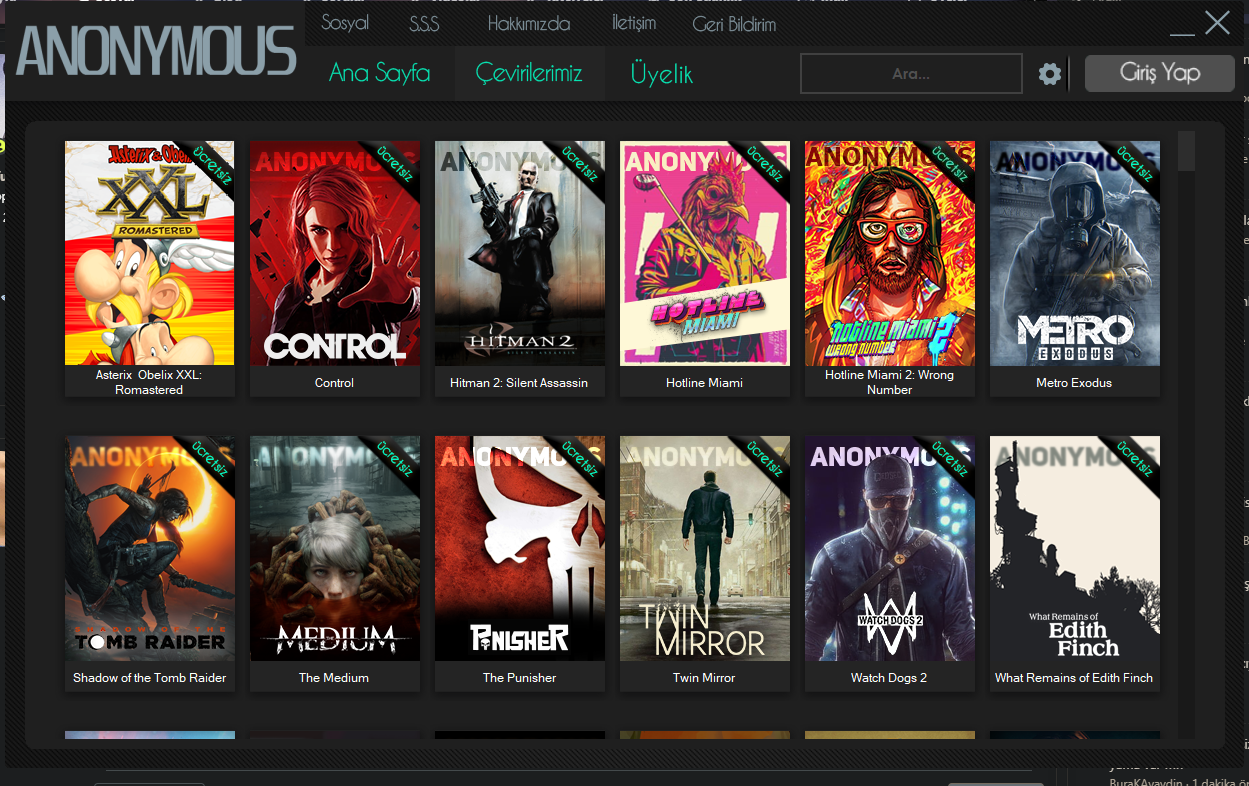Click the Ara search field
This screenshot has height=786, width=1249.
click(x=911, y=74)
